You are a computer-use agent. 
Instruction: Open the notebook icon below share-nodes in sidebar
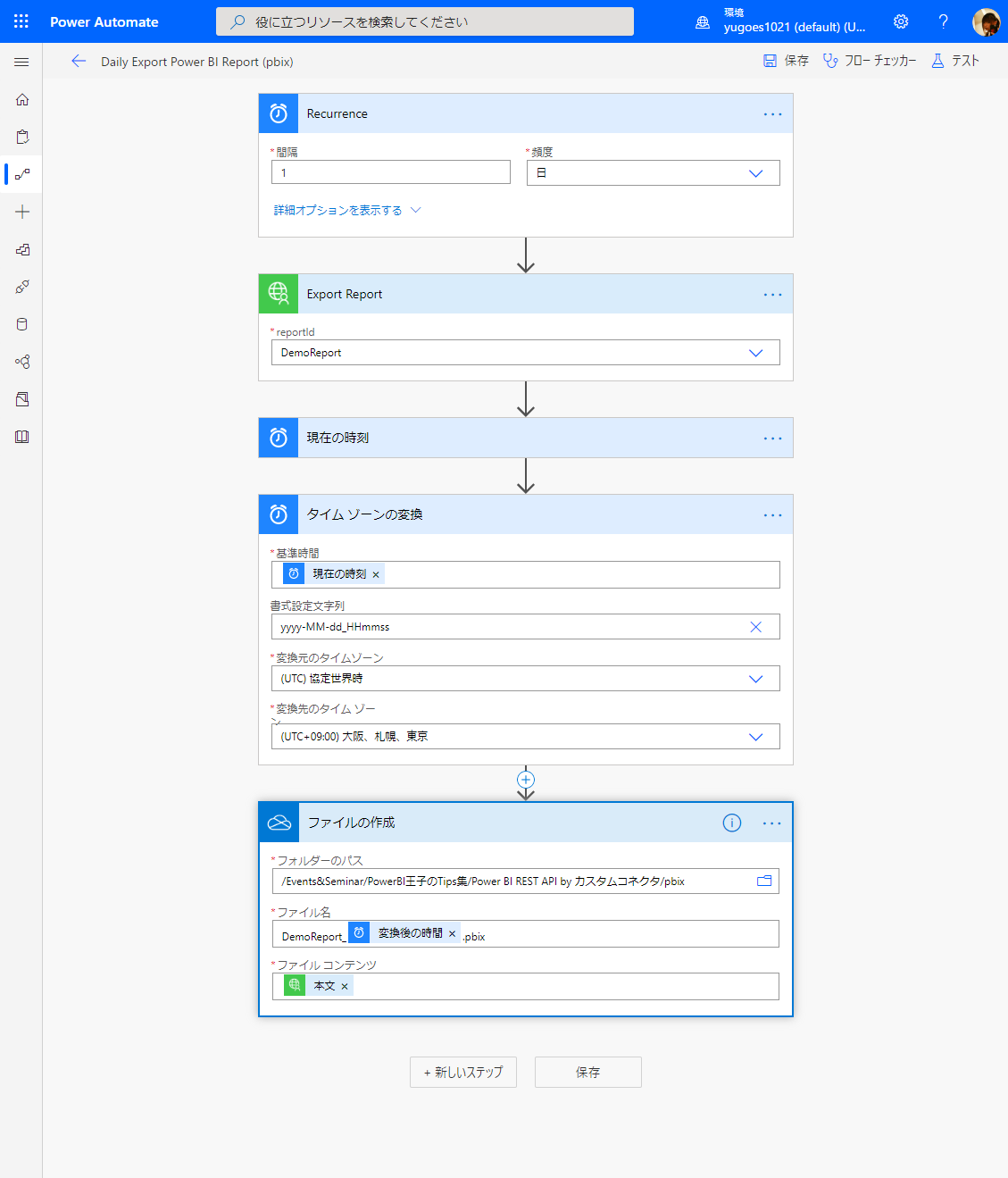click(x=22, y=399)
